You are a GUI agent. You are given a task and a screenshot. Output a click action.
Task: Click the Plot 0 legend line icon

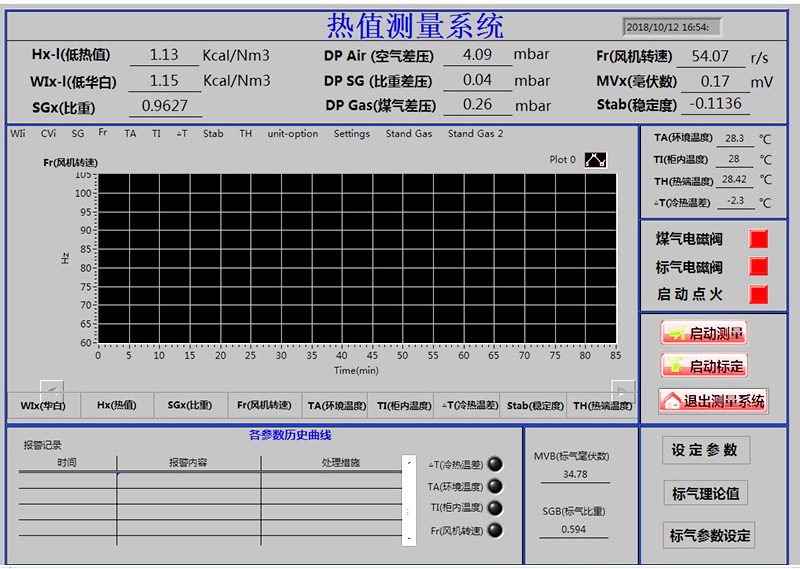click(595, 160)
